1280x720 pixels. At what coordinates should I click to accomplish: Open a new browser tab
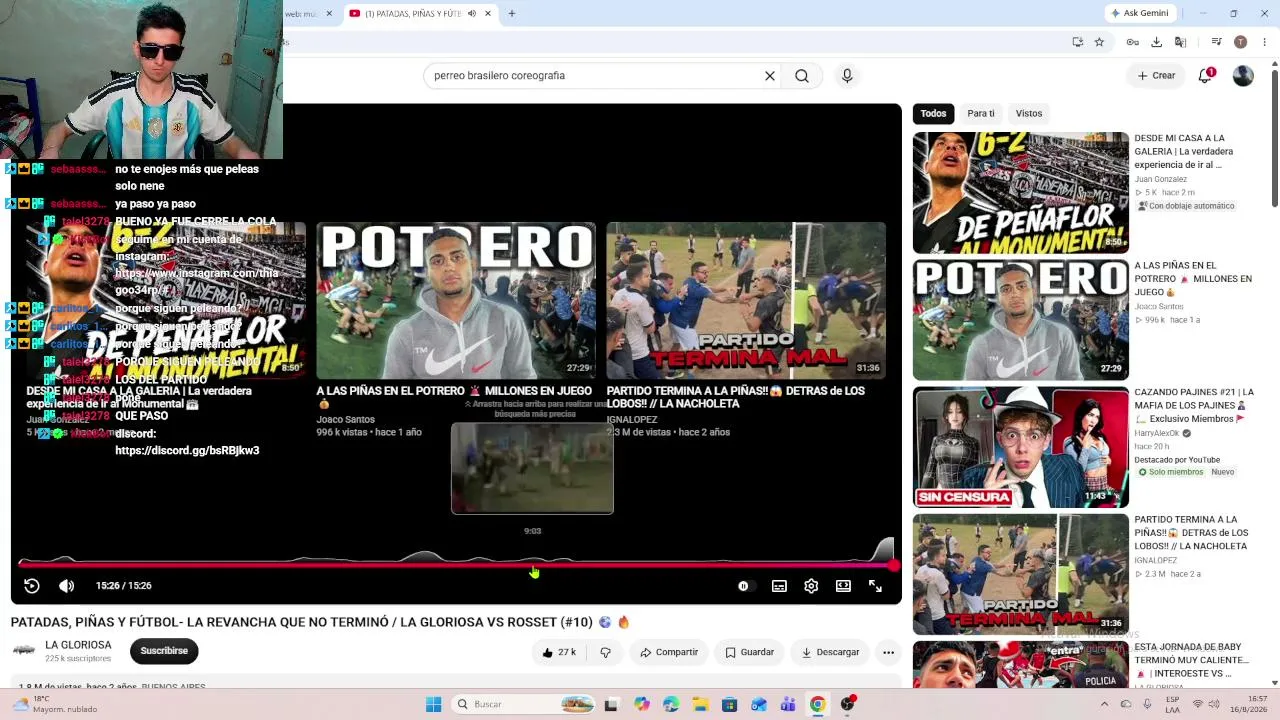pos(512,14)
